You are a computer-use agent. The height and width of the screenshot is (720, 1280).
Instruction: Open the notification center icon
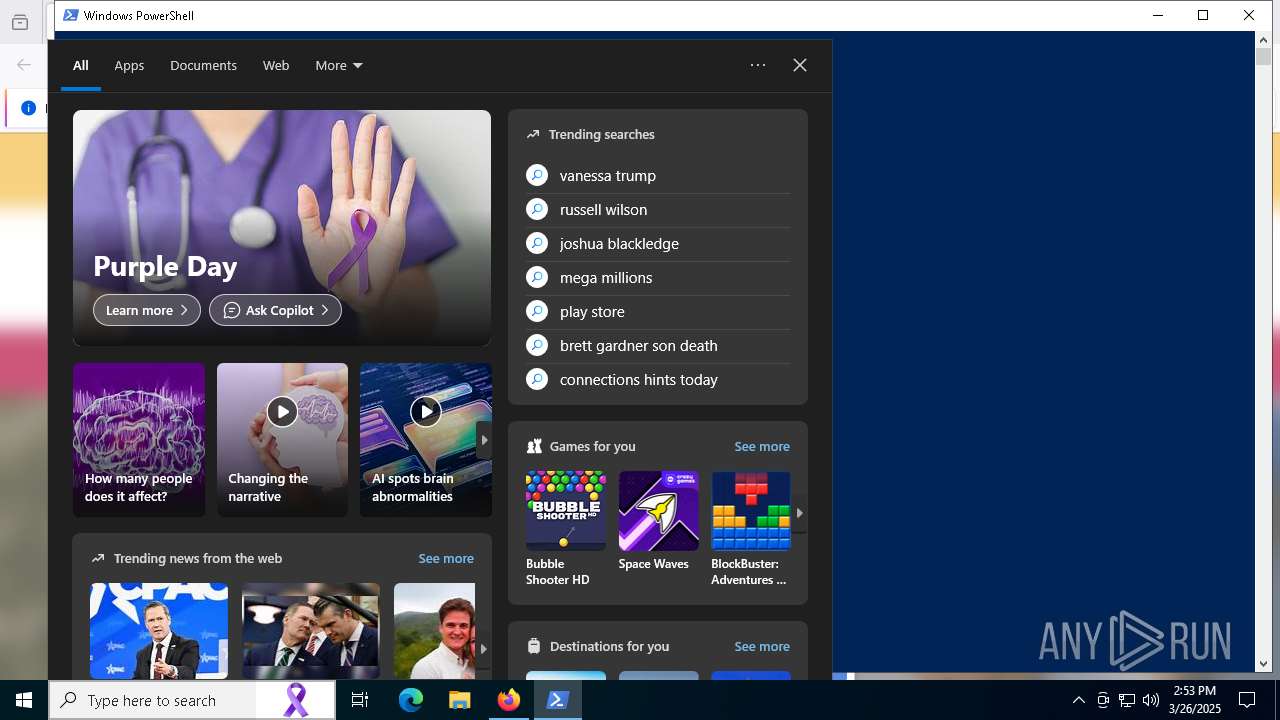[x=1247, y=700]
